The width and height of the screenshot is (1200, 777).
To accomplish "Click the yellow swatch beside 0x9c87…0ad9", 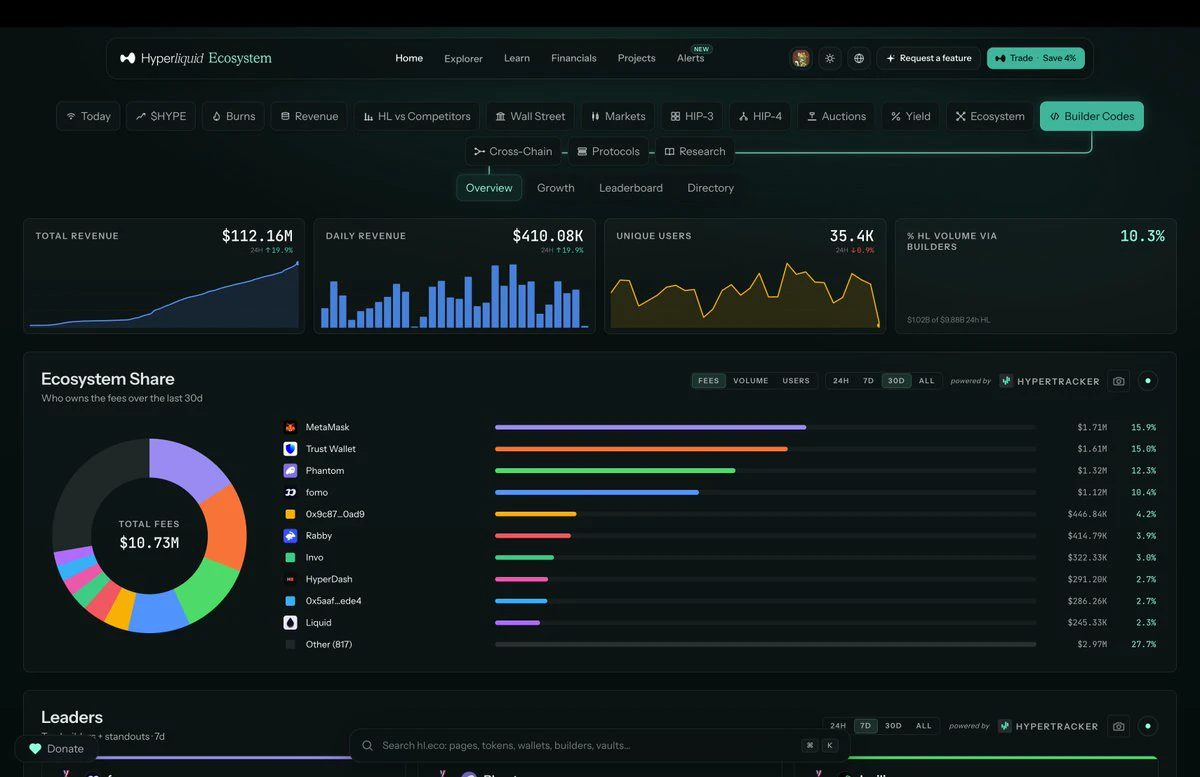I will [x=290, y=514].
